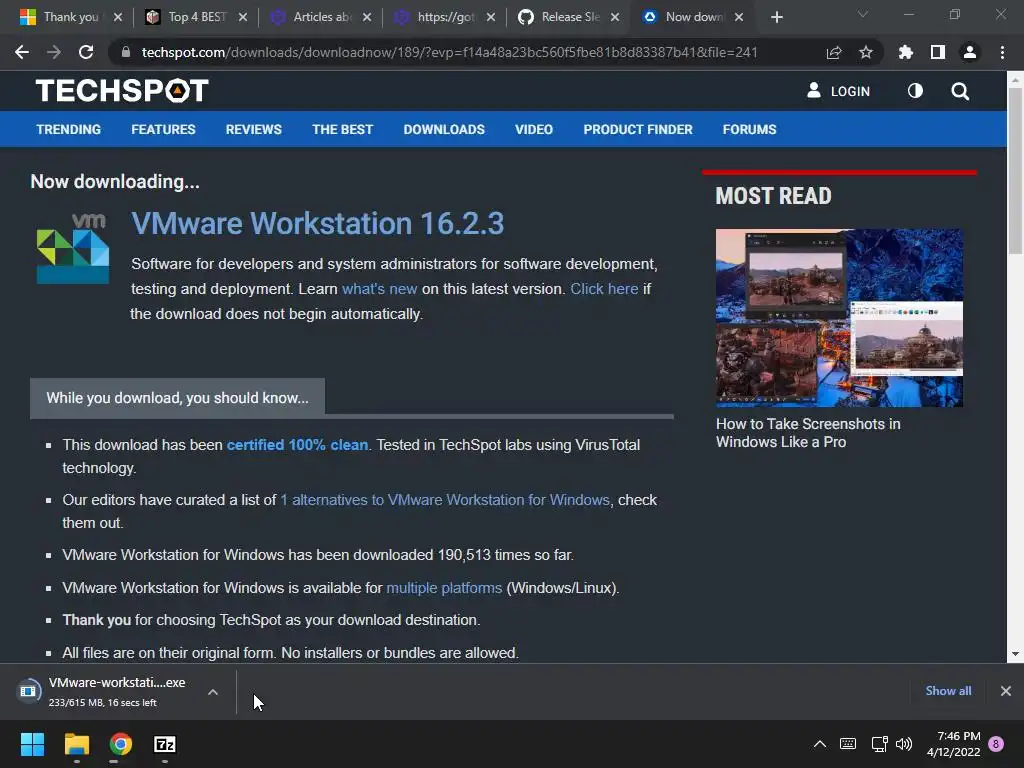Open the clock showing 7:46 PM

[953, 744]
